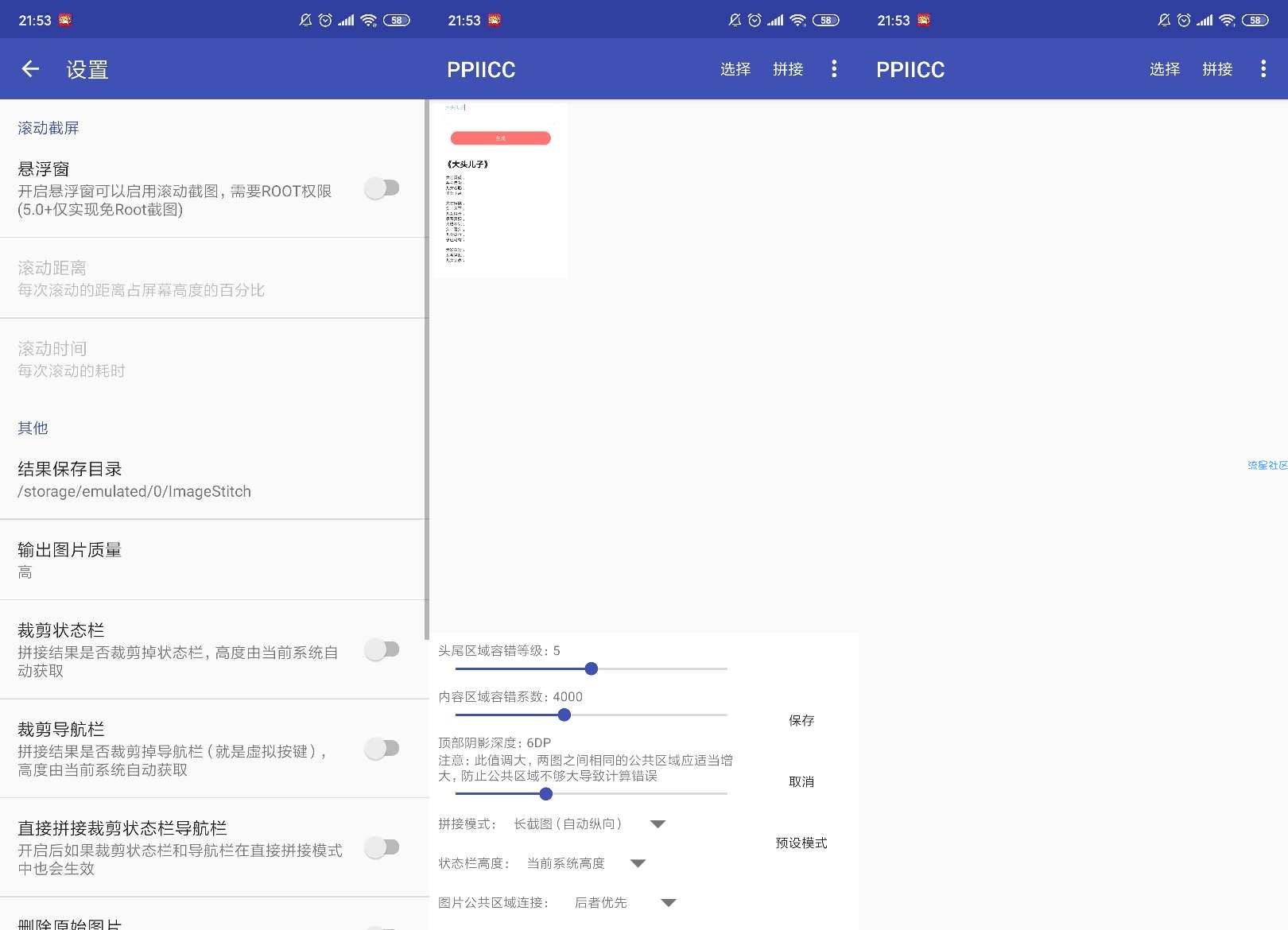1288x930 pixels.
Task: Tap the back arrow in the 设置 header
Action: pos(30,69)
